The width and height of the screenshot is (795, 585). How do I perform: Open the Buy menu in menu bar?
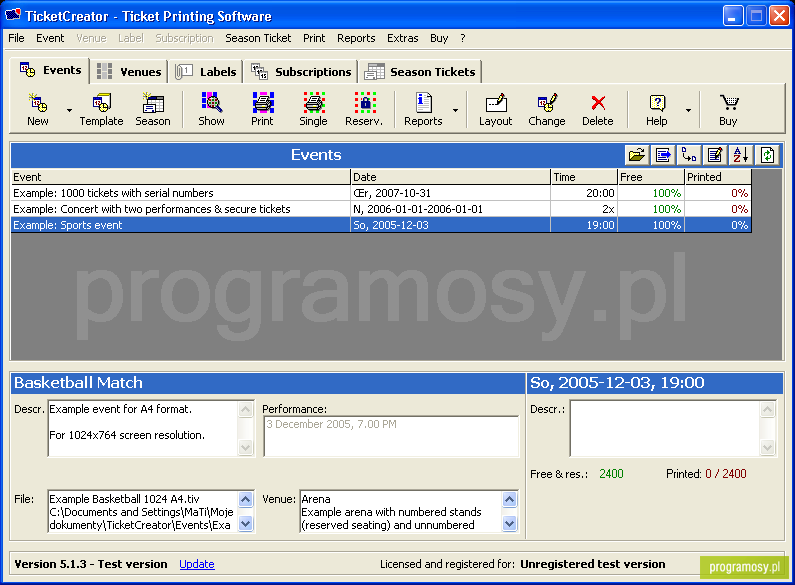[439, 38]
